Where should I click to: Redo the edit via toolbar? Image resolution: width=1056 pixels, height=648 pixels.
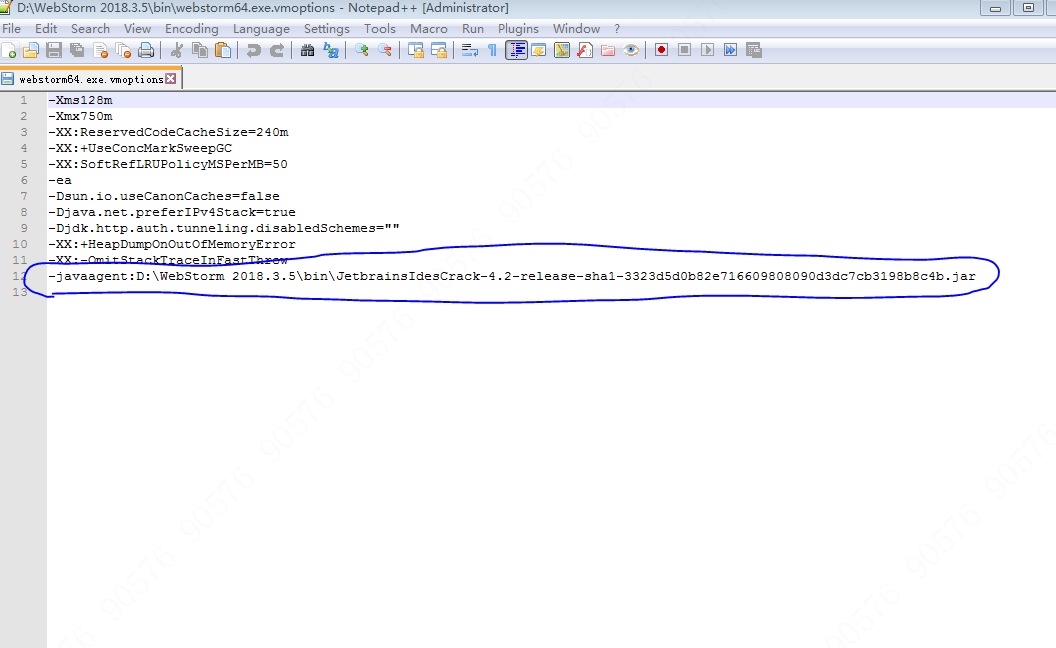[277, 51]
